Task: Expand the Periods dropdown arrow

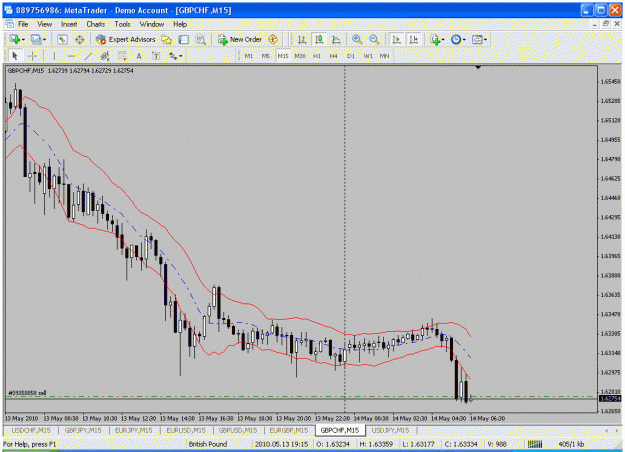Action: 464,40
